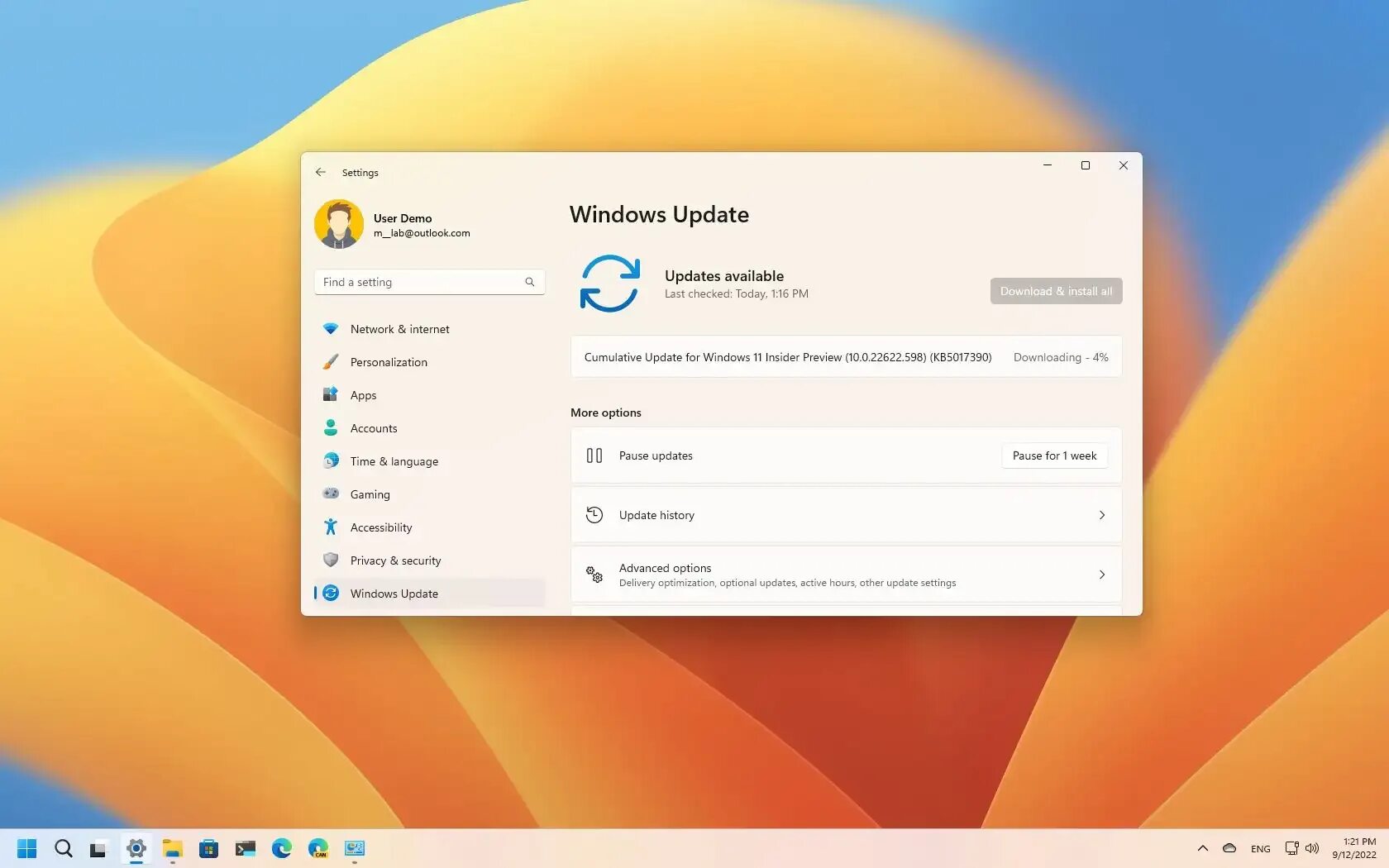Click the "Downloading - 4%" status
The image size is (1389, 868).
(x=1061, y=357)
